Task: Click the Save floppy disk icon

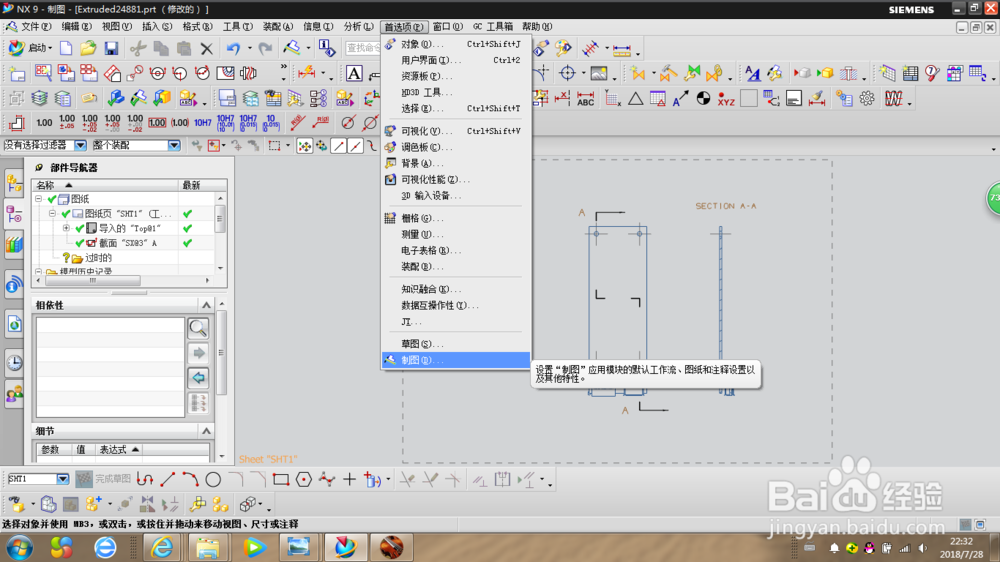Action: click(111, 48)
